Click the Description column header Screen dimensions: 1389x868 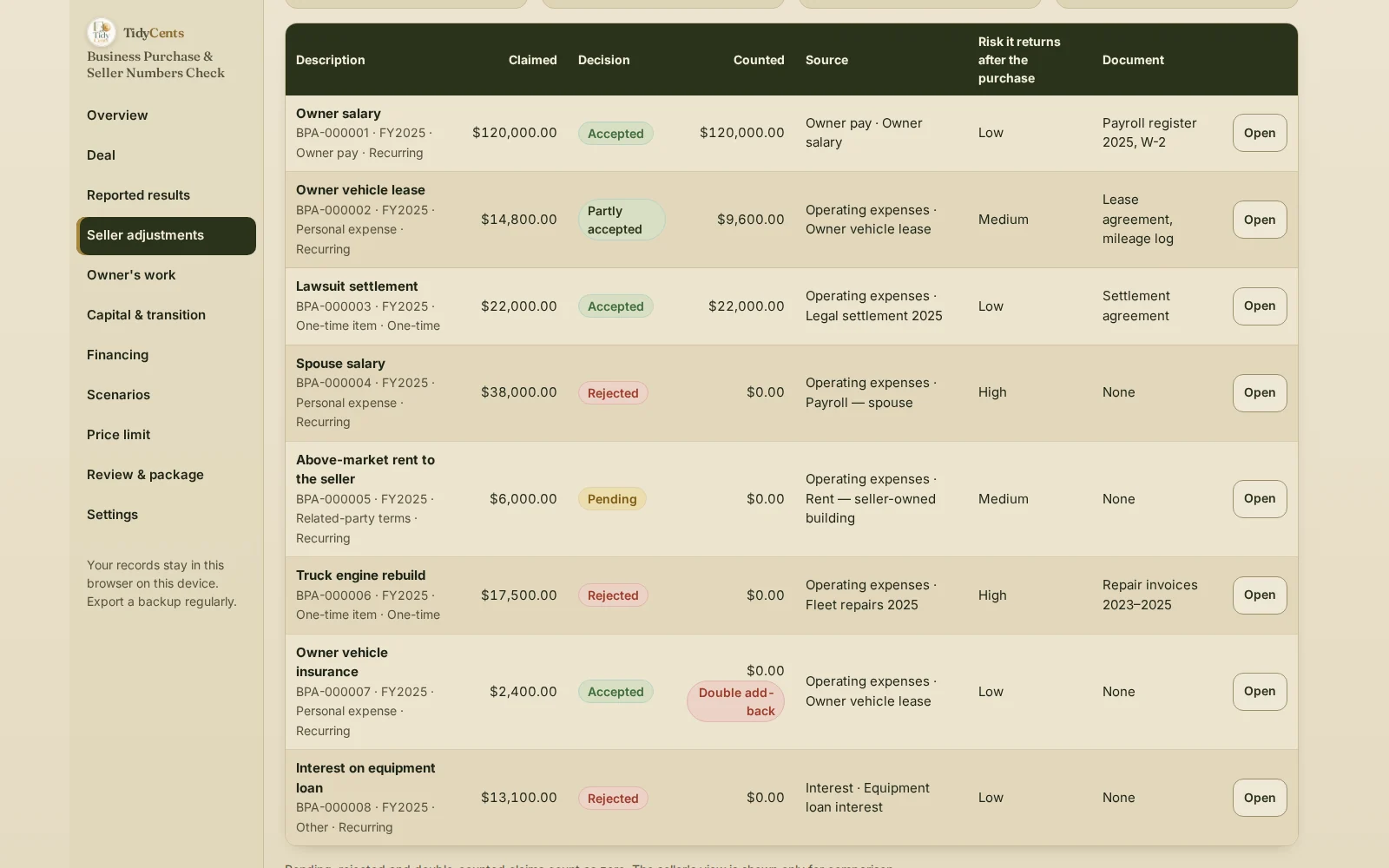pos(330,60)
